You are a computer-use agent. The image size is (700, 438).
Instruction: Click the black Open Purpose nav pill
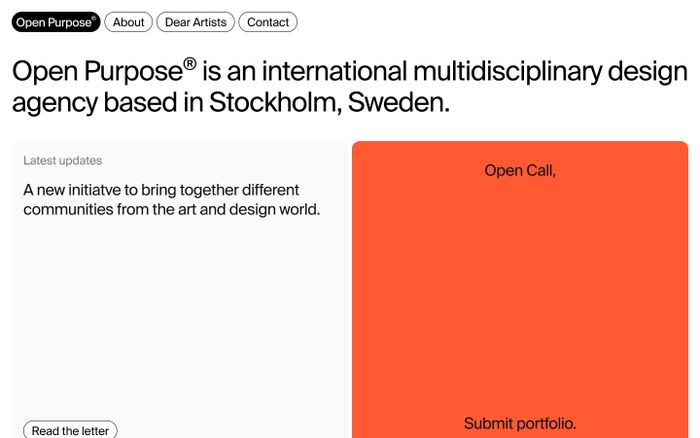pos(55,22)
